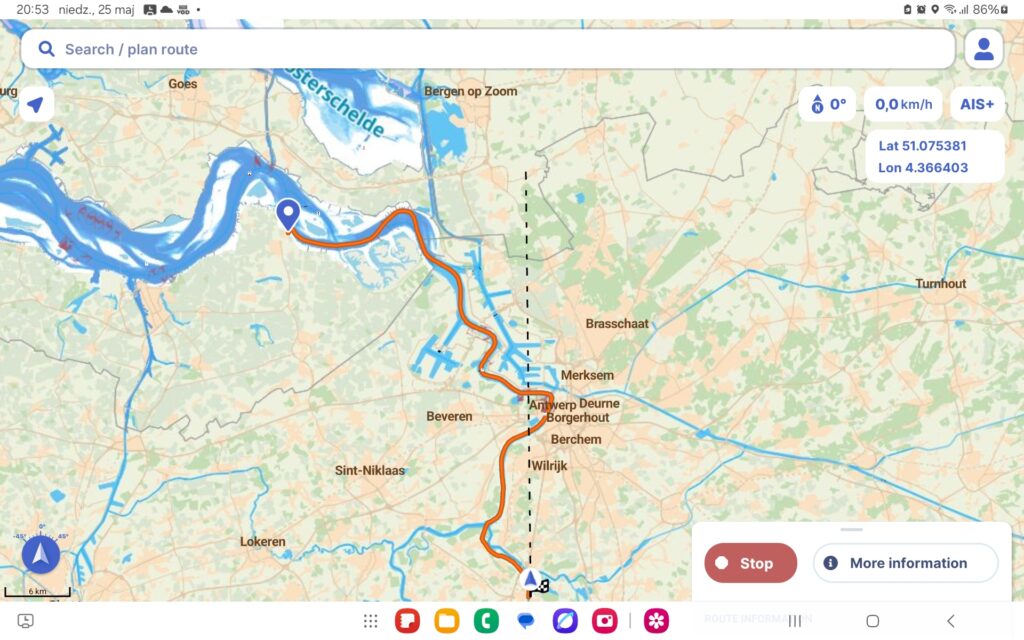Open the app drawer grid

pyautogui.click(x=371, y=621)
